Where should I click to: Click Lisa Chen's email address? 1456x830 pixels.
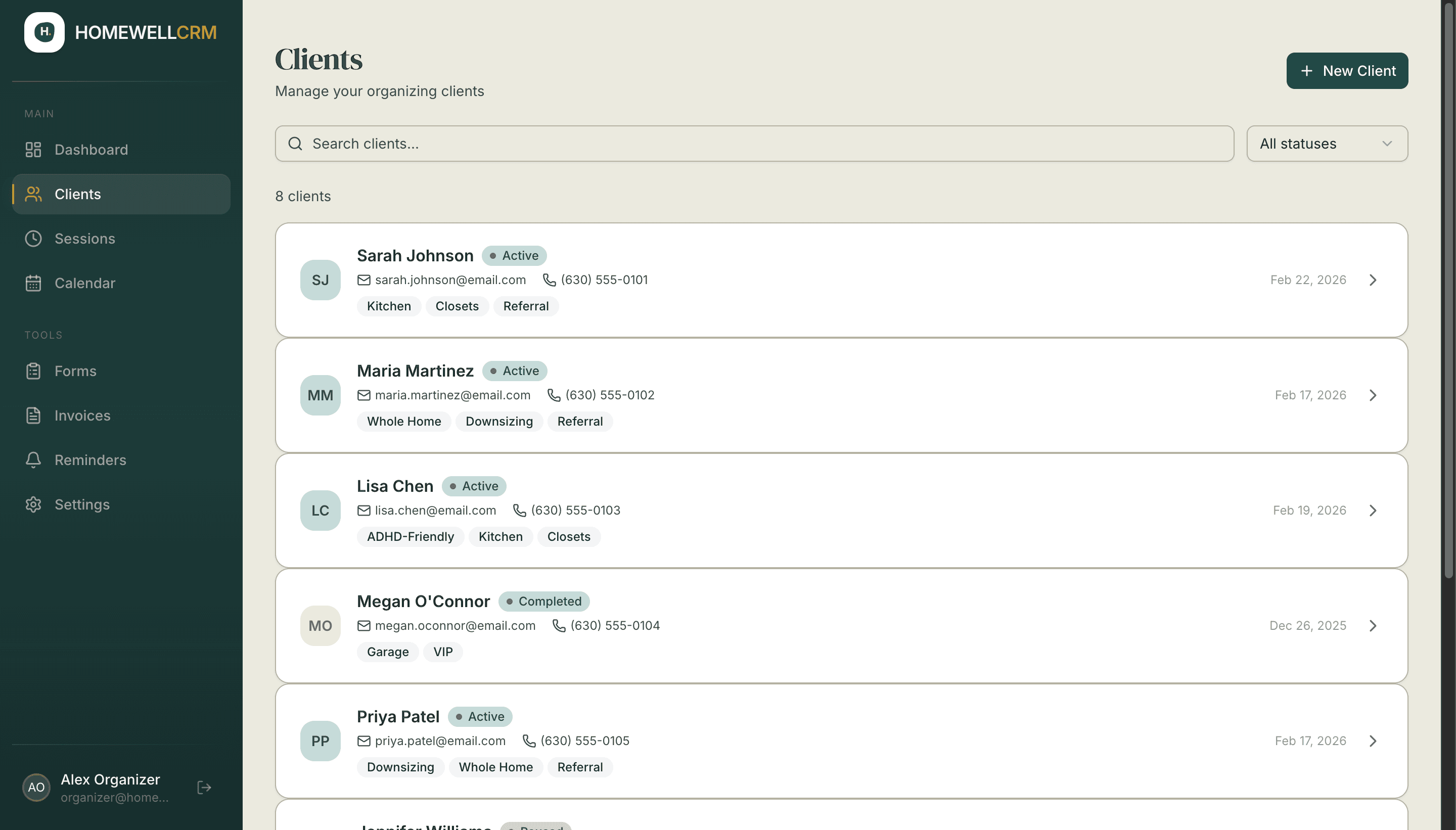(x=435, y=510)
